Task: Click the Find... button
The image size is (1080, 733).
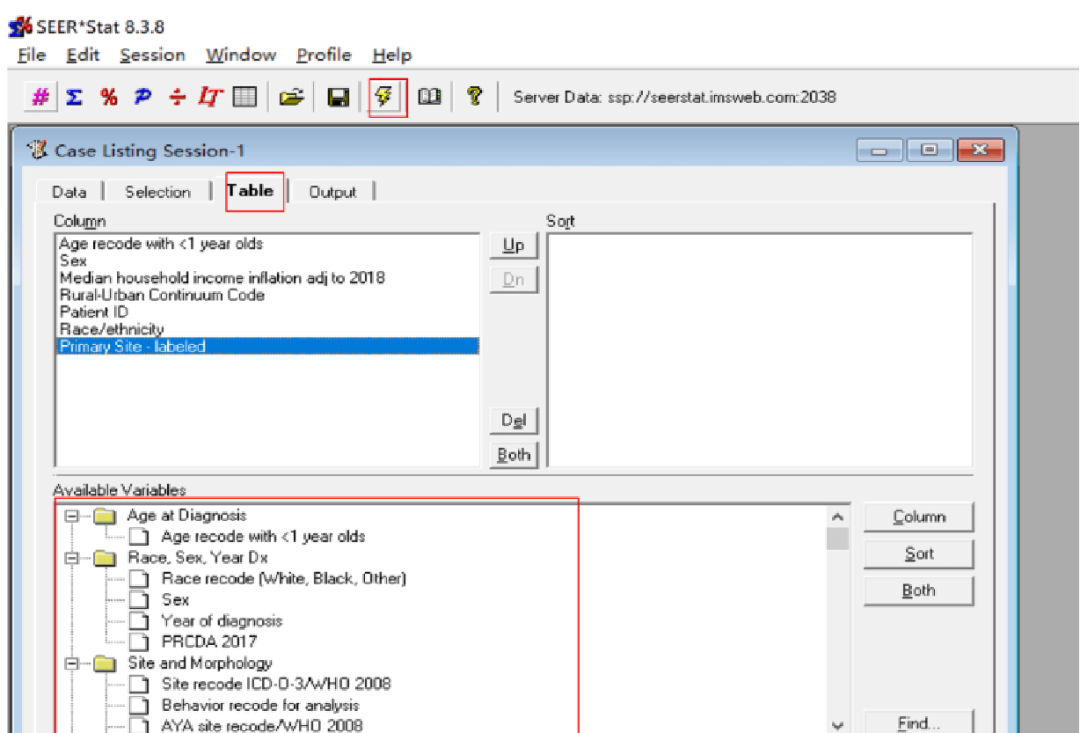Action: (x=919, y=723)
